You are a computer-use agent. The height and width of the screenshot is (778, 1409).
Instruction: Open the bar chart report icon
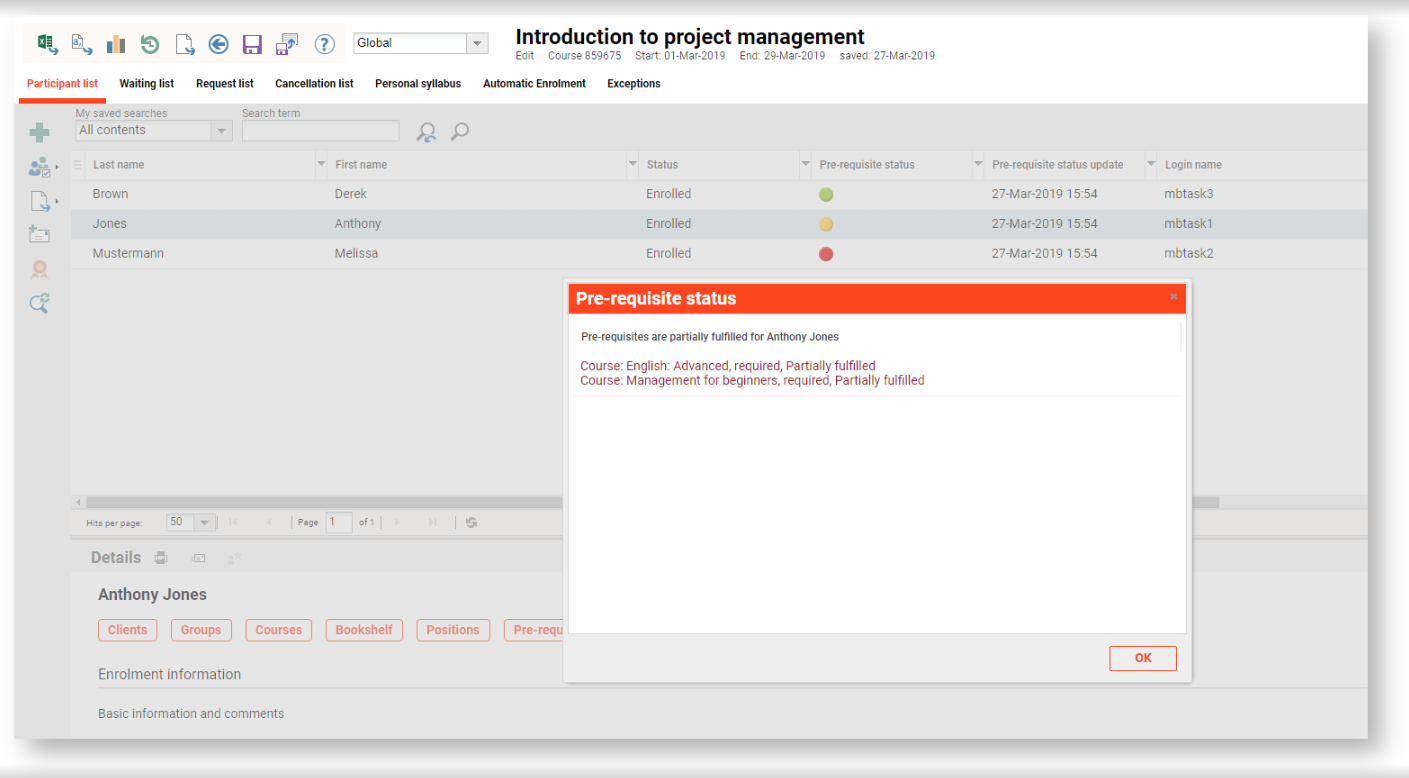pyautogui.click(x=116, y=44)
